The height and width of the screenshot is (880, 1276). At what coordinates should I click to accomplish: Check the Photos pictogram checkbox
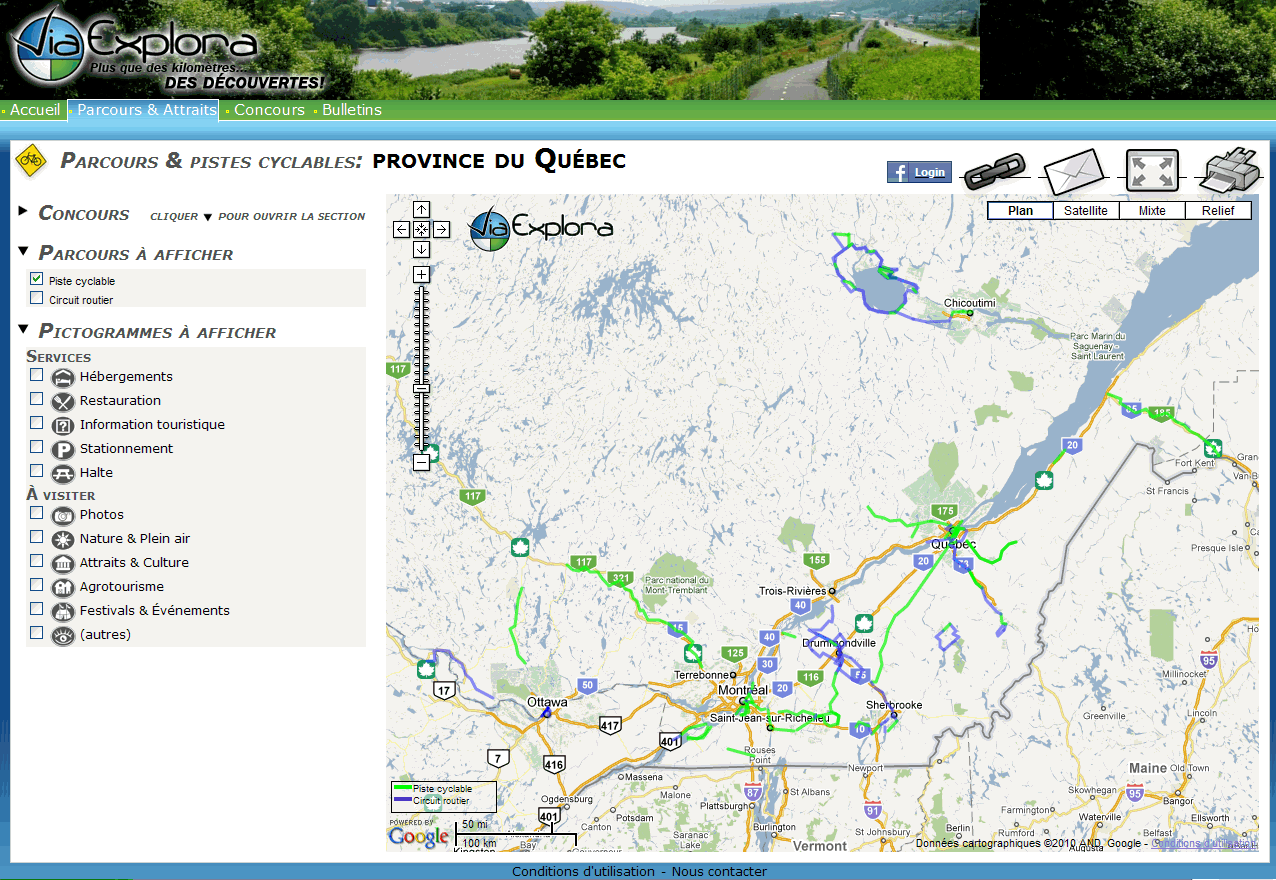36,512
